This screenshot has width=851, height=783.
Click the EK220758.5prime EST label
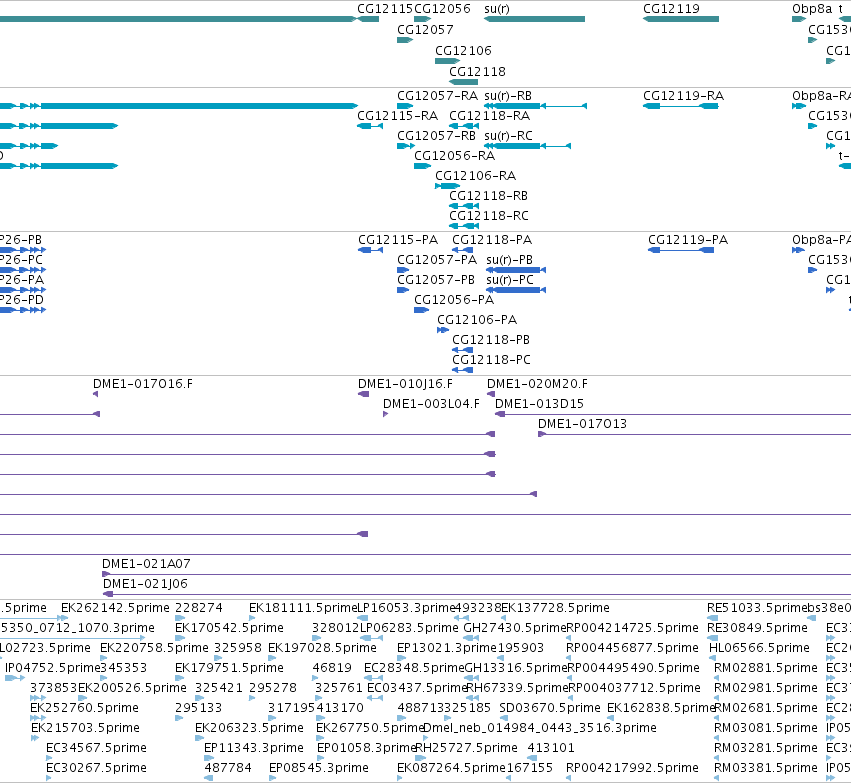coord(154,648)
